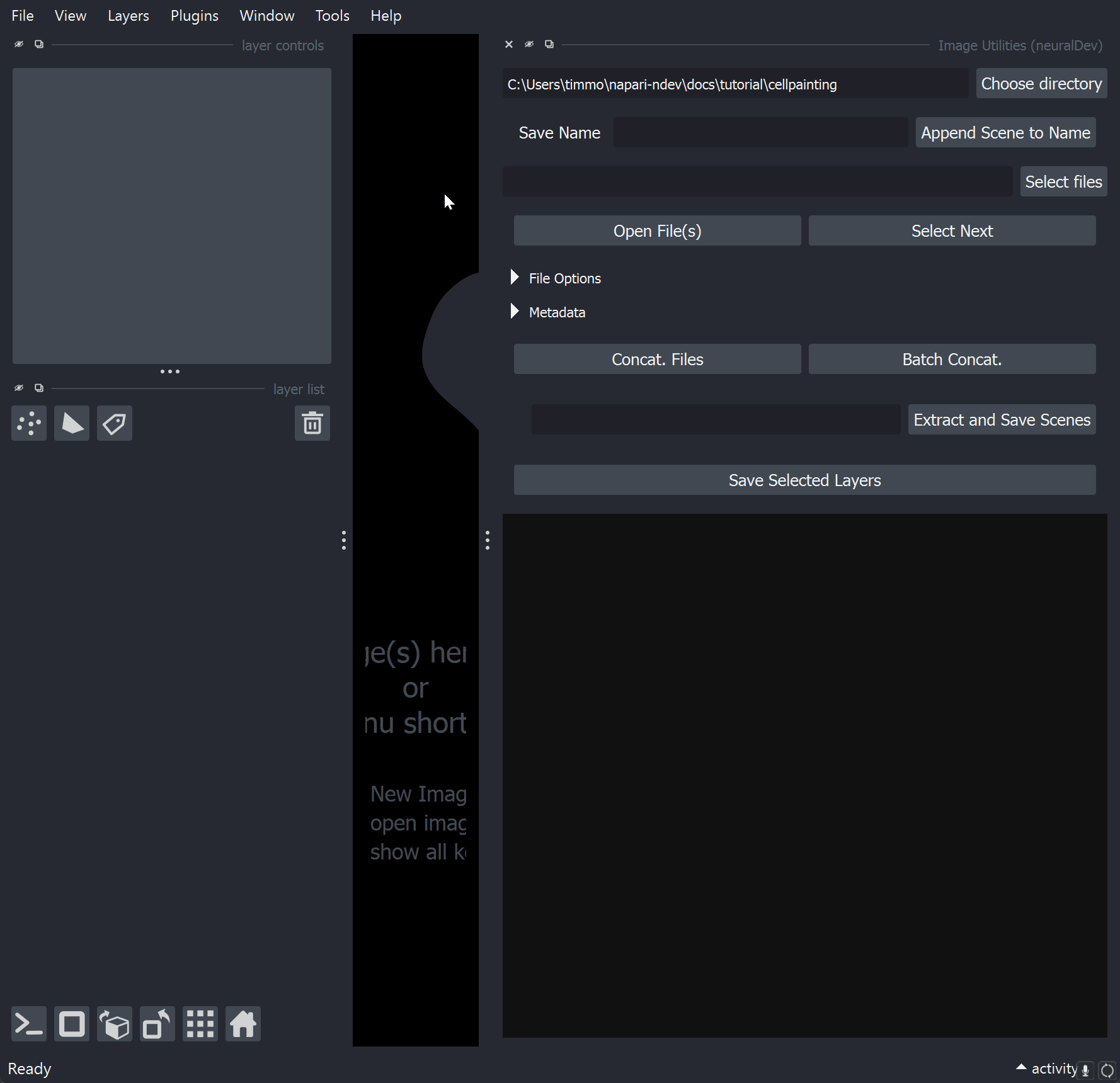The height and width of the screenshot is (1083, 1120).
Task: Create a new points layer
Action: 29,423
